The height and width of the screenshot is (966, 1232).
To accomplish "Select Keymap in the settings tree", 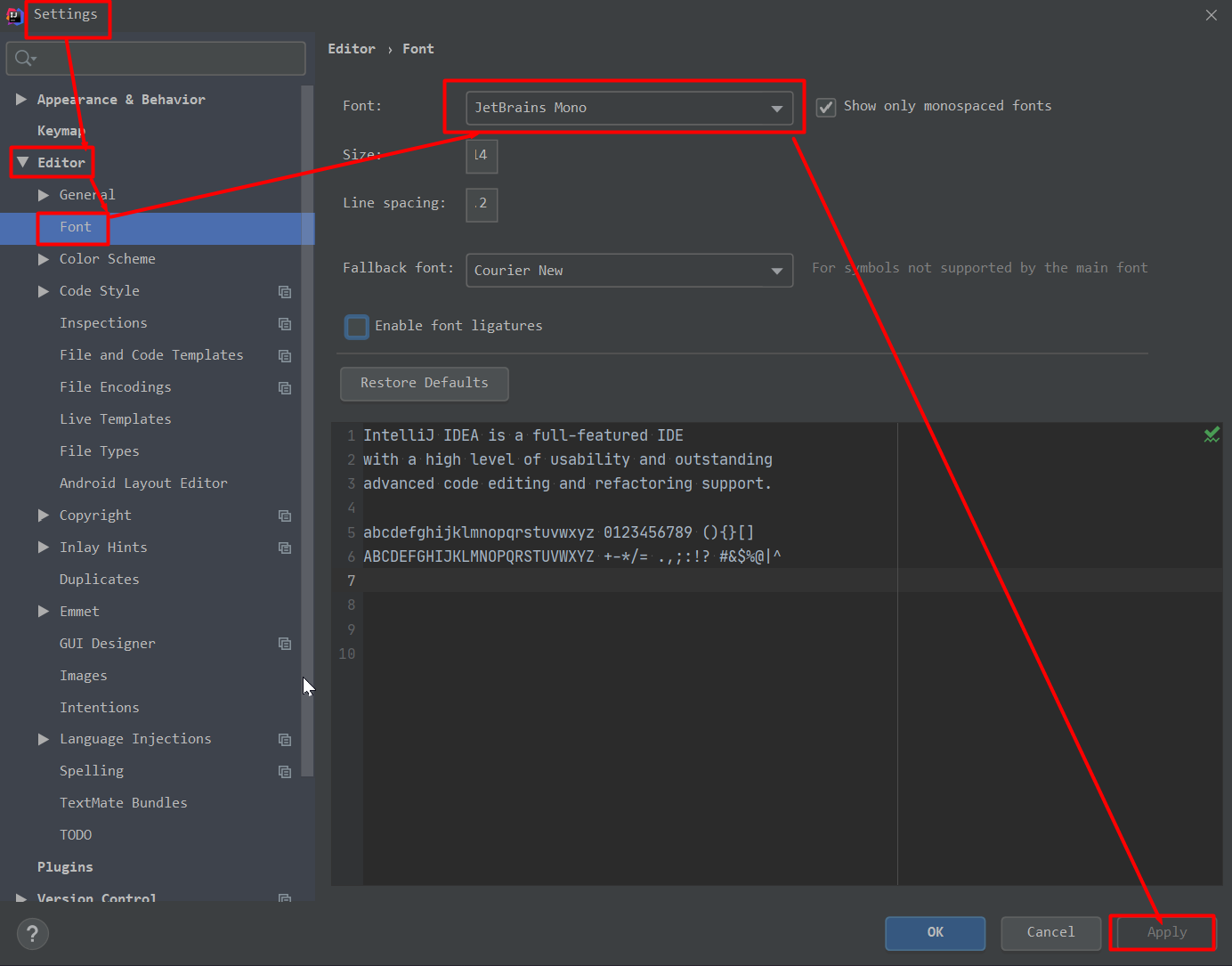I will coord(61,131).
